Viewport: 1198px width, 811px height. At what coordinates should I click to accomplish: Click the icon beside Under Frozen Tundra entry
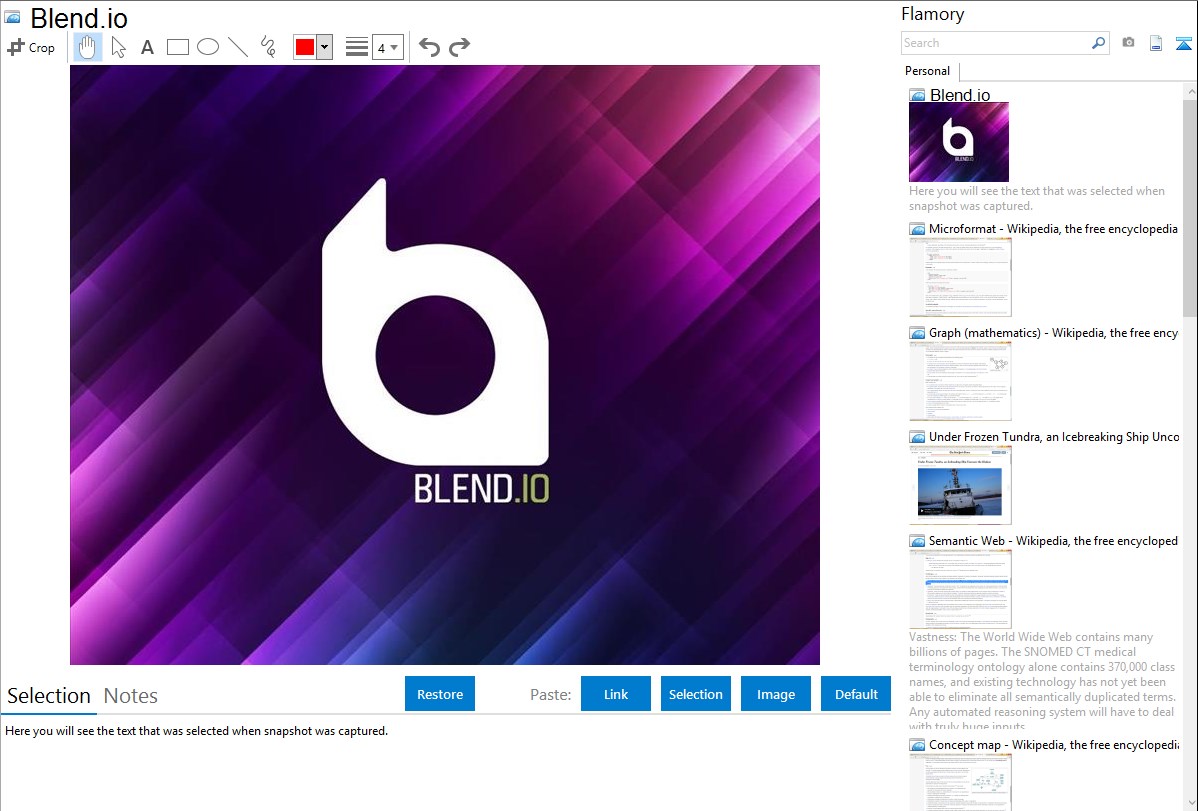coord(917,436)
